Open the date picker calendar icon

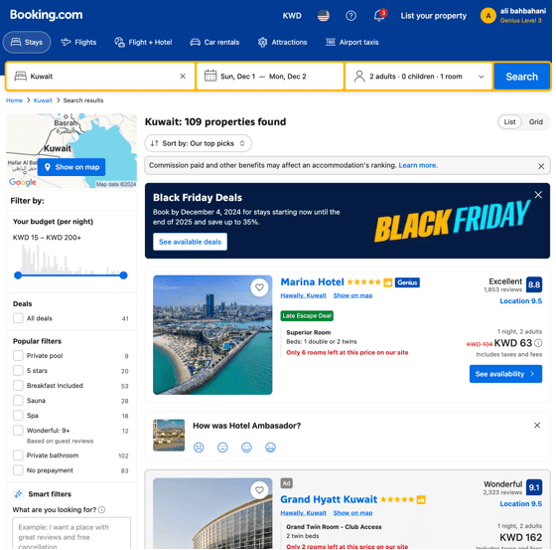click(210, 76)
